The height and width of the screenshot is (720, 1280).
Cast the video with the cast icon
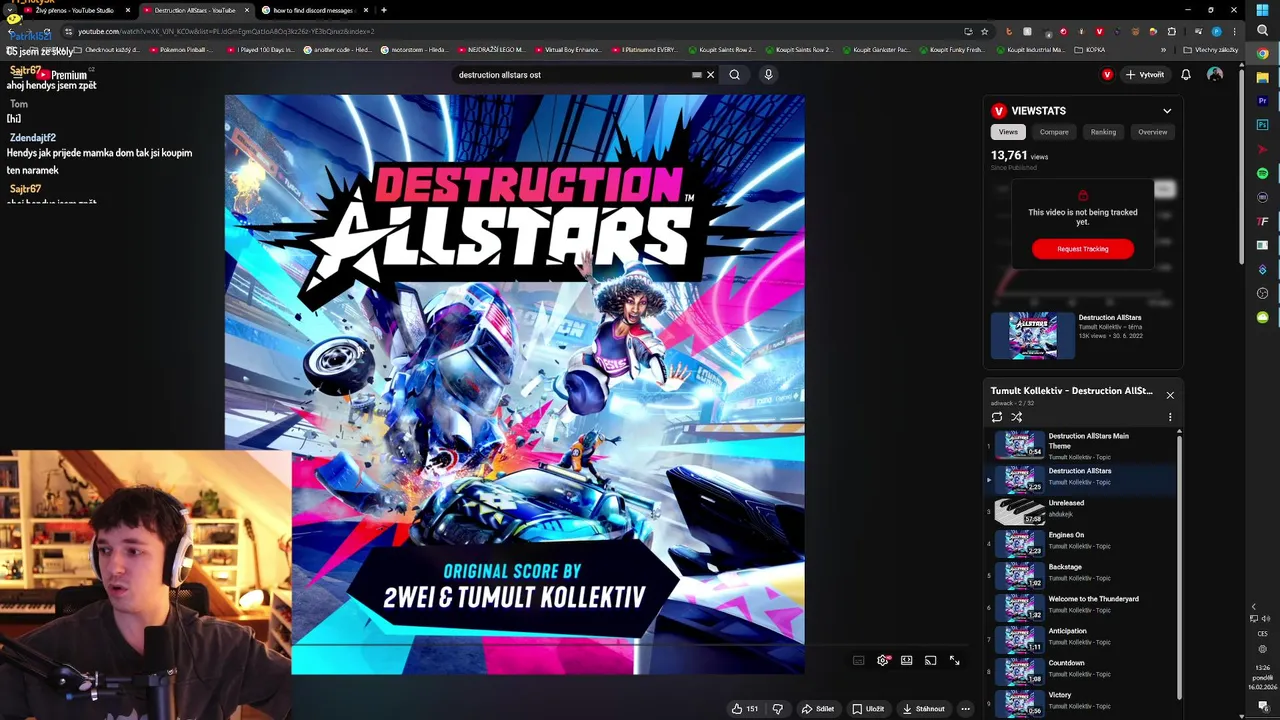[x=930, y=661]
